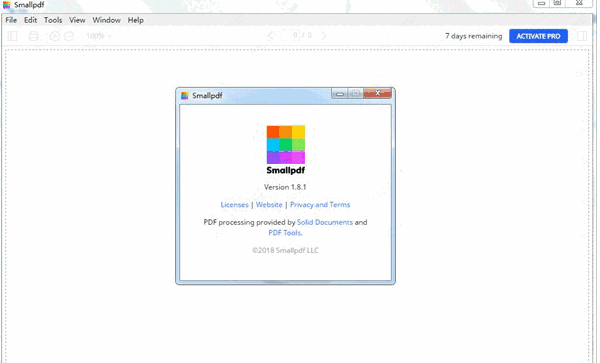Go to next page arrow

[324, 36]
